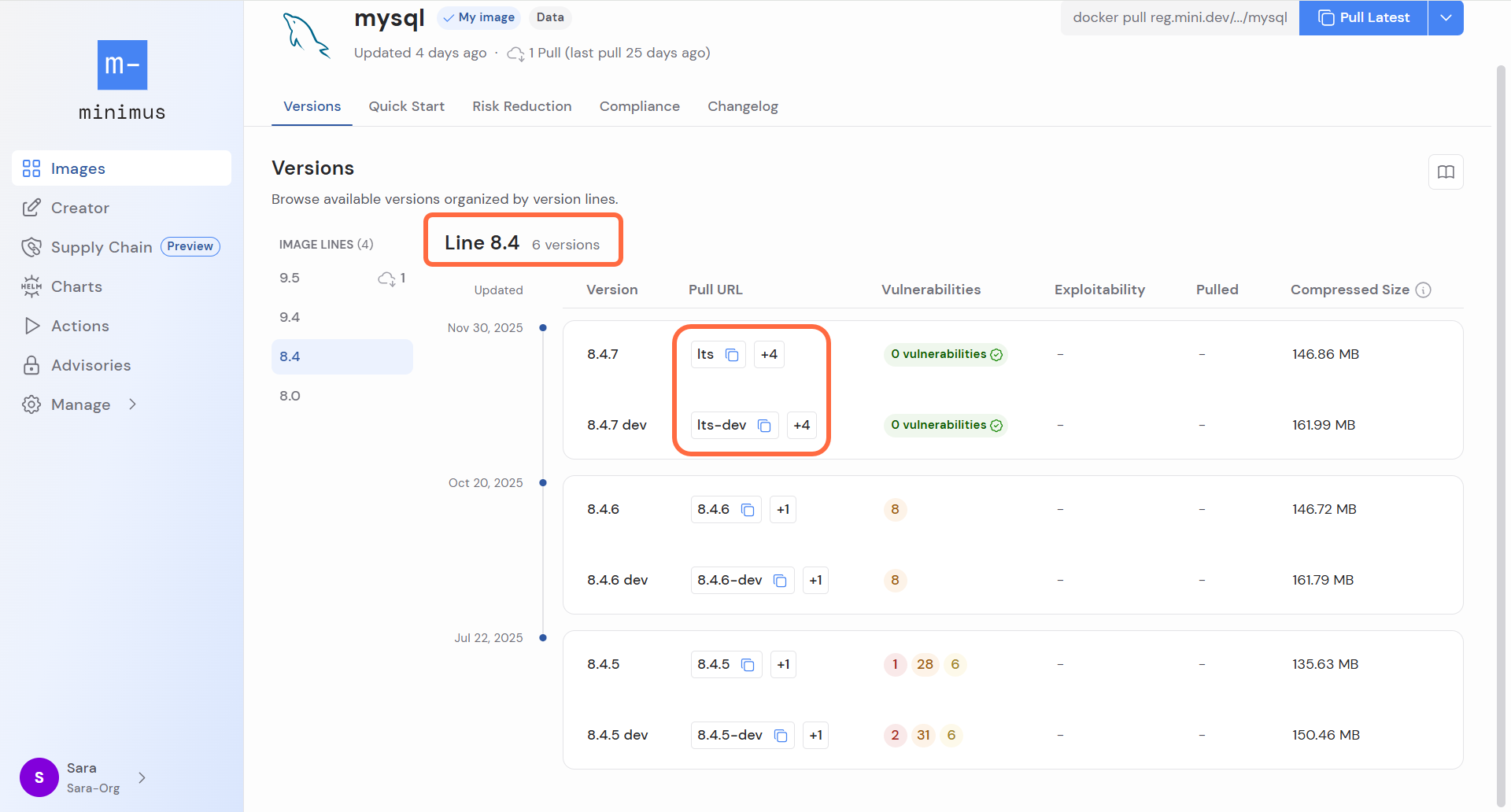Click the Charts helm icon
Image resolution: width=1511 pixels, height=812 pixels.
31,286
